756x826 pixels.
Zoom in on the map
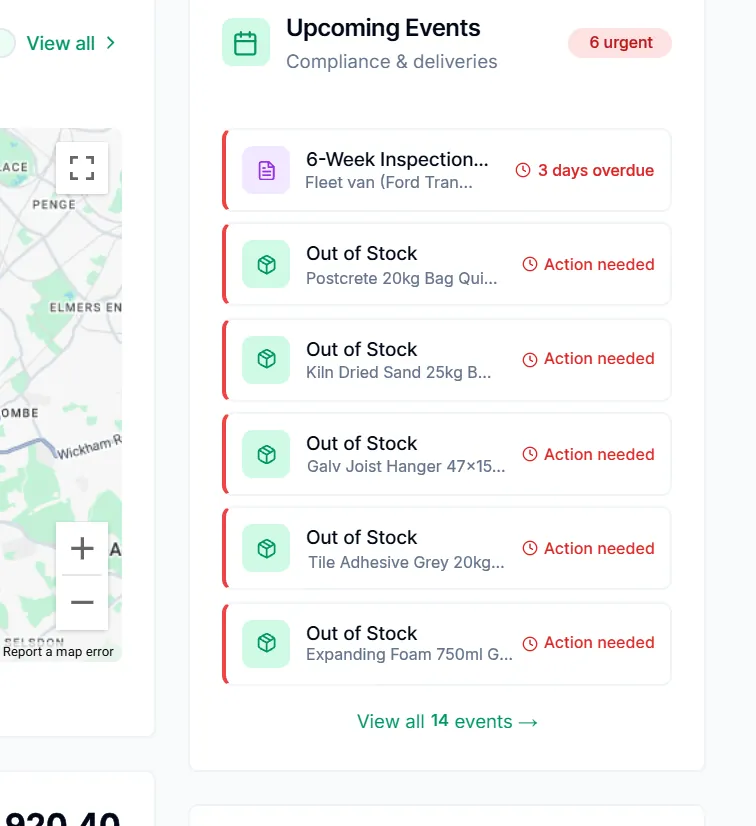tap(82, 548)
